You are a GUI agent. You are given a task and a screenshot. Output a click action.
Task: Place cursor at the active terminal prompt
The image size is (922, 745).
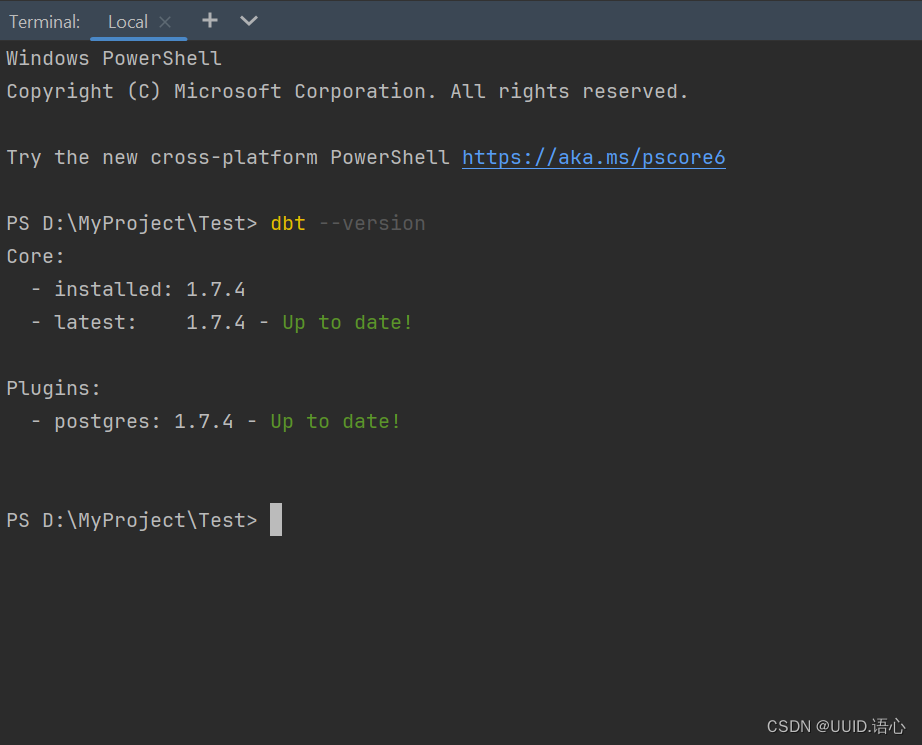click(x=276, y=520)
